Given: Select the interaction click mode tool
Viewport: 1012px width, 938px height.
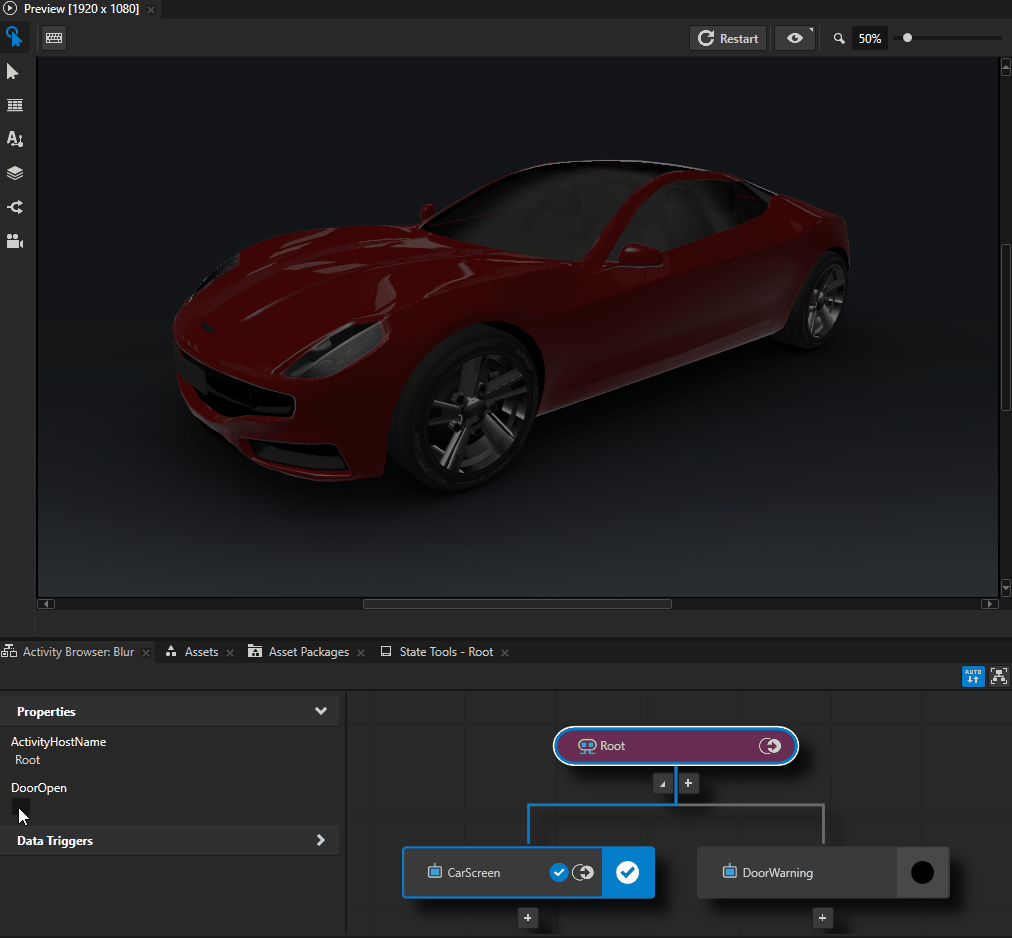Looking at the screenshot, I should [x=14, y=36].
